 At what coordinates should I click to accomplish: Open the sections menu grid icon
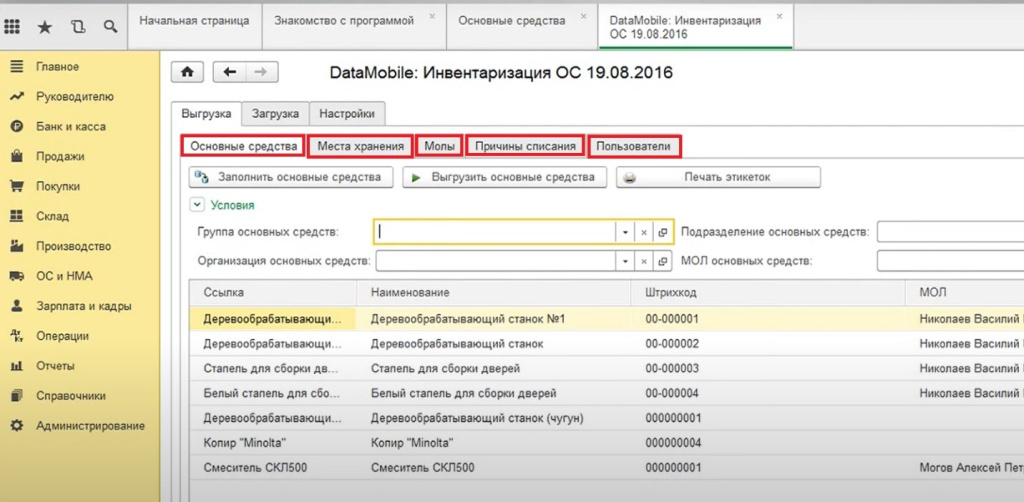[x=12, y=26]
